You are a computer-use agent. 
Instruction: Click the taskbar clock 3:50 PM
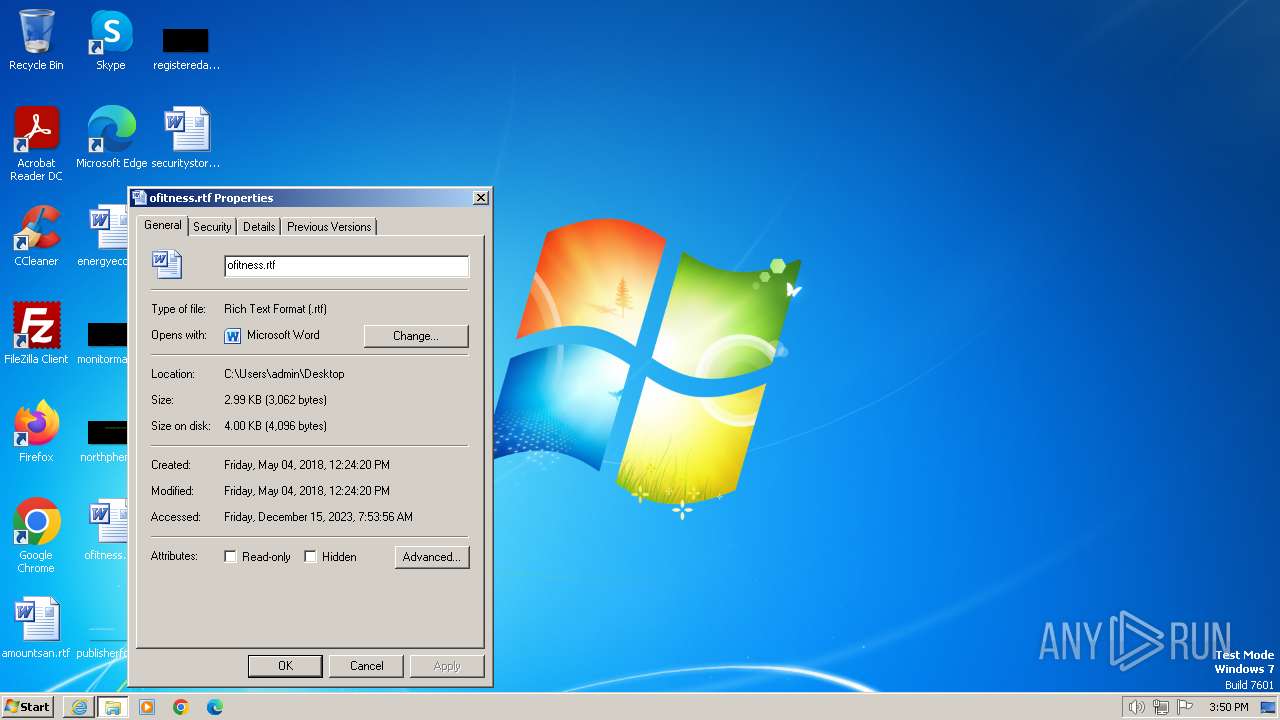tap(1228, 707)
